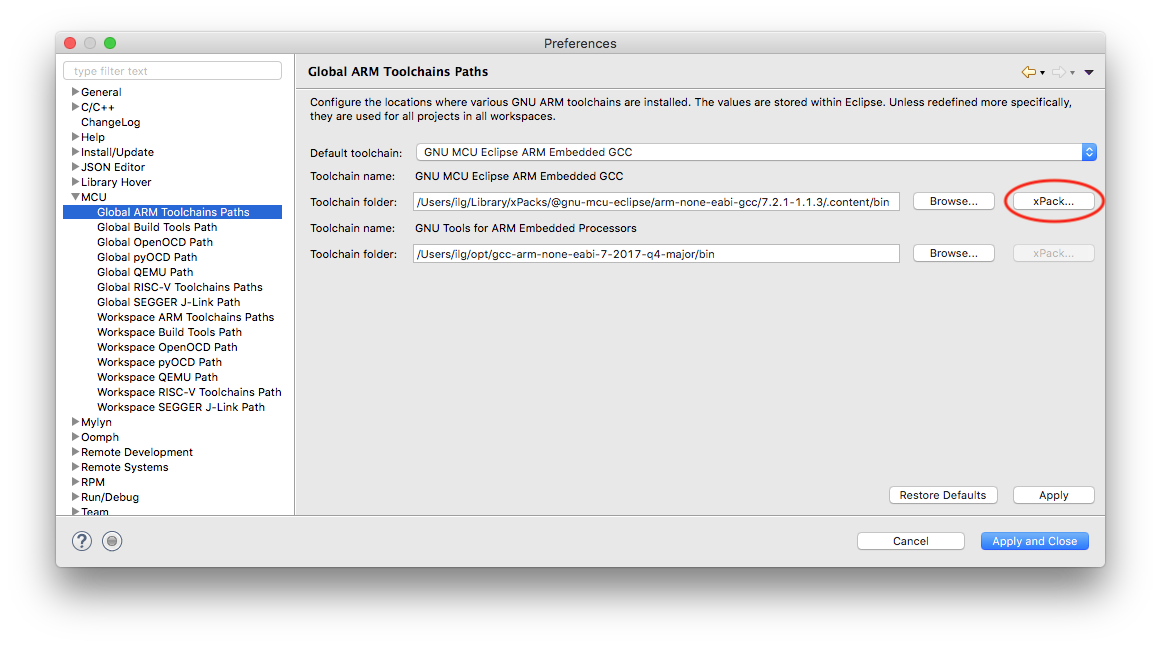Cancel the Preferences dialog
1161x647 pixels.
[x=911, y=541]
